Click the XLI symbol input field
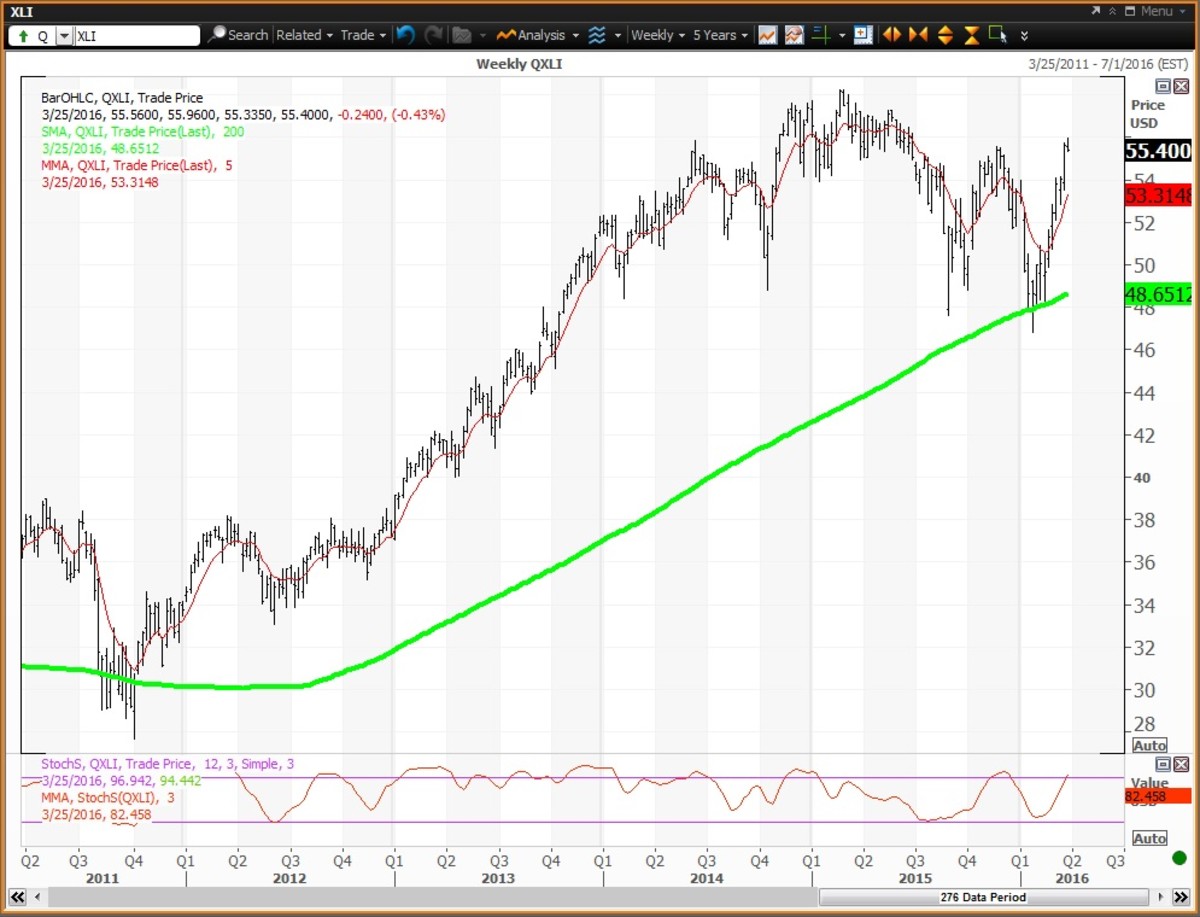The width and height of the screenshot is (1200, 917). (136, 35)
